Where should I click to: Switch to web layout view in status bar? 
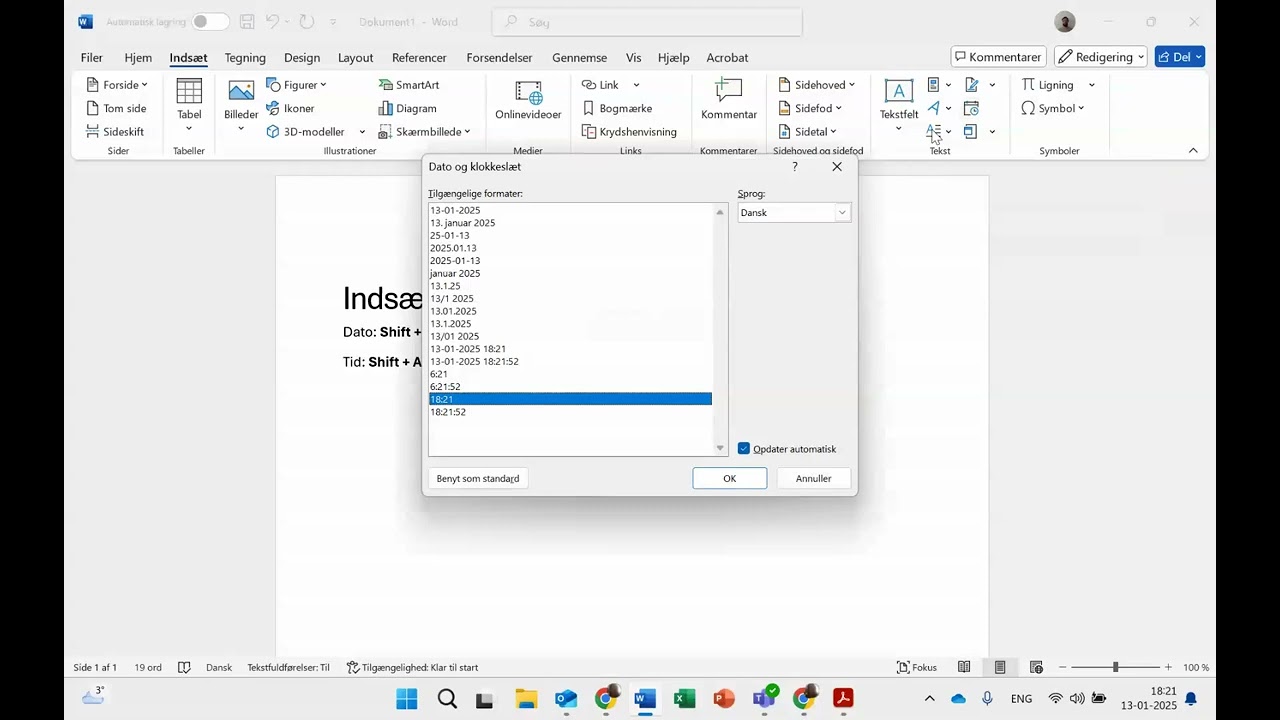(1036, 667)
